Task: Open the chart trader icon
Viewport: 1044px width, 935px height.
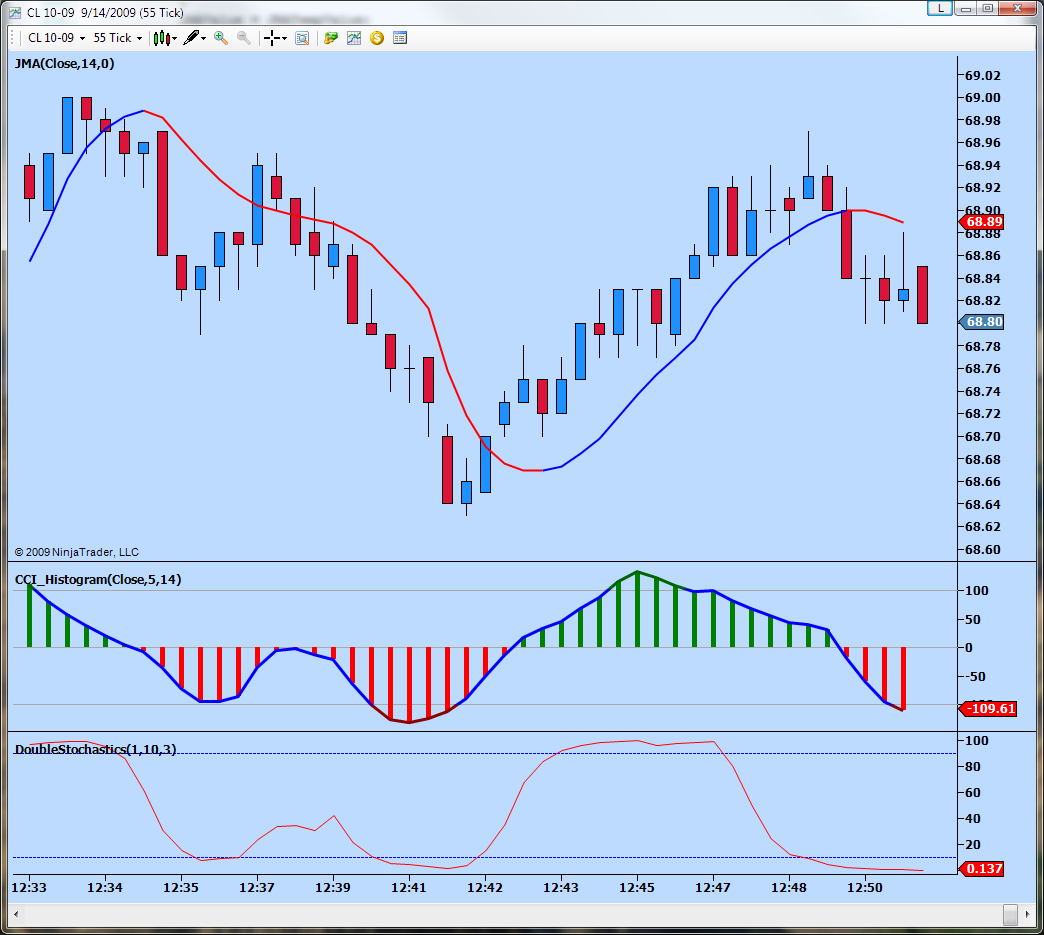Action: tap(331, 38)
